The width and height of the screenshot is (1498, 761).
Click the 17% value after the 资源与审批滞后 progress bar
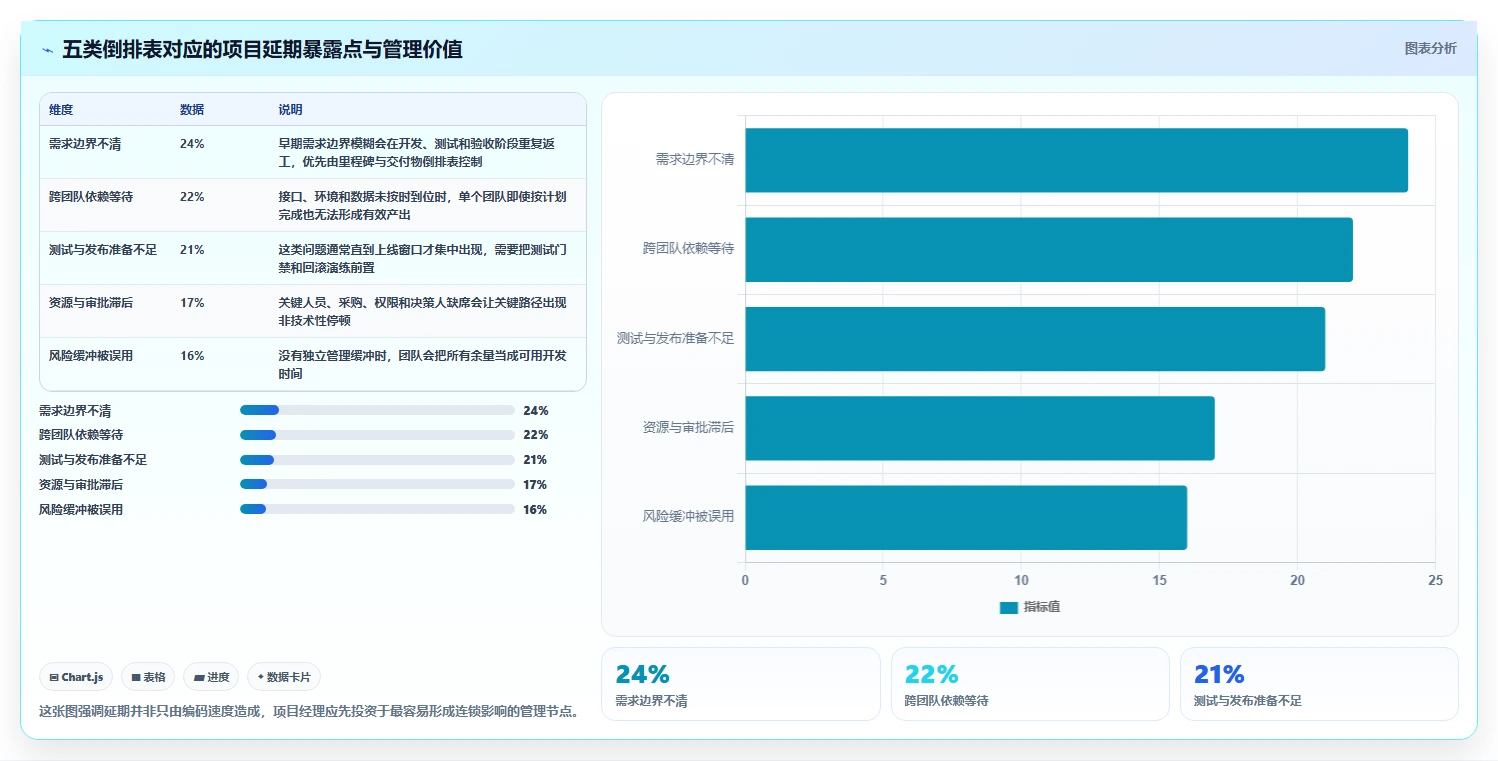535,485
